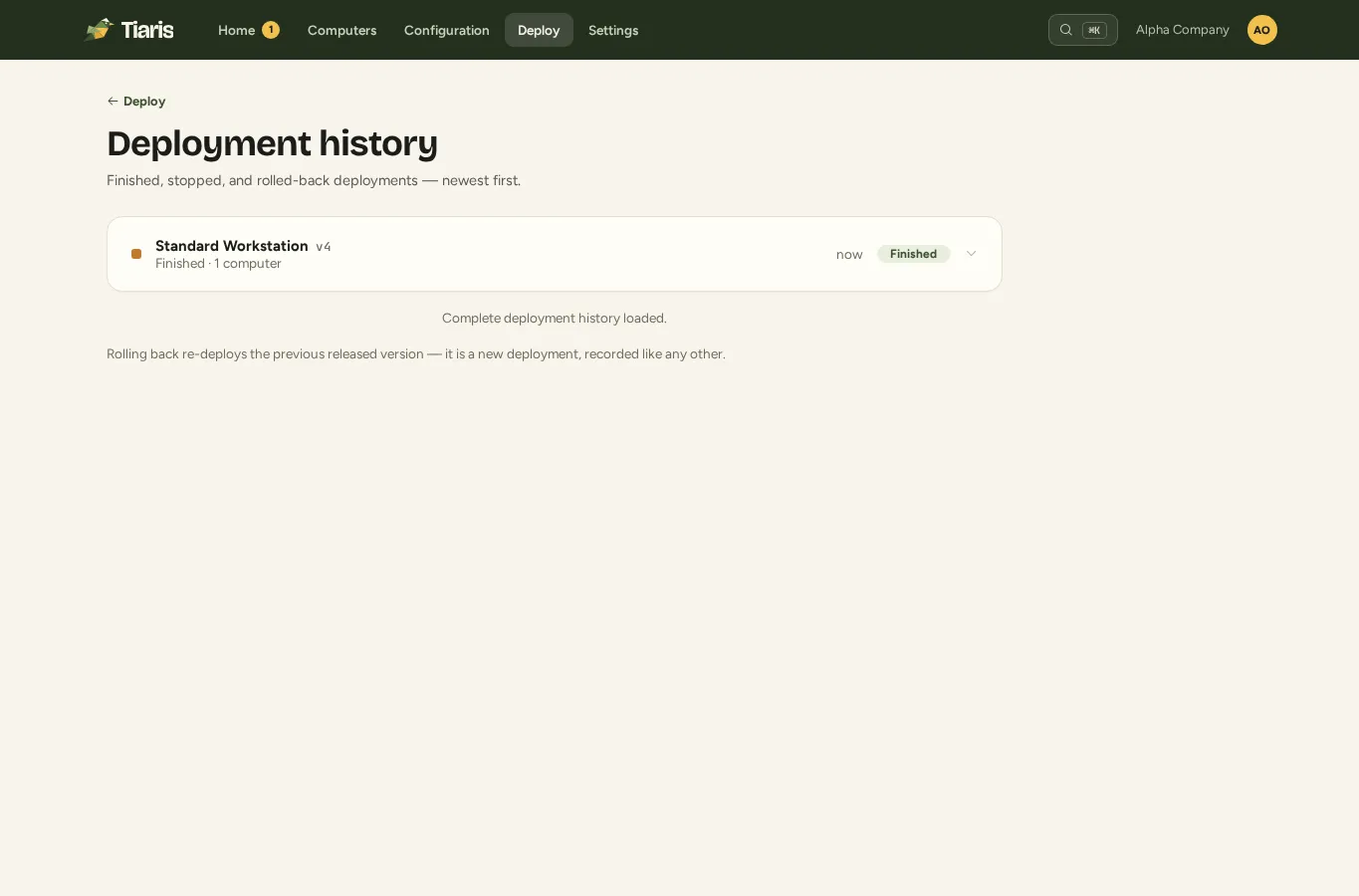Open the search box magnifier

tap(1065, 30)
